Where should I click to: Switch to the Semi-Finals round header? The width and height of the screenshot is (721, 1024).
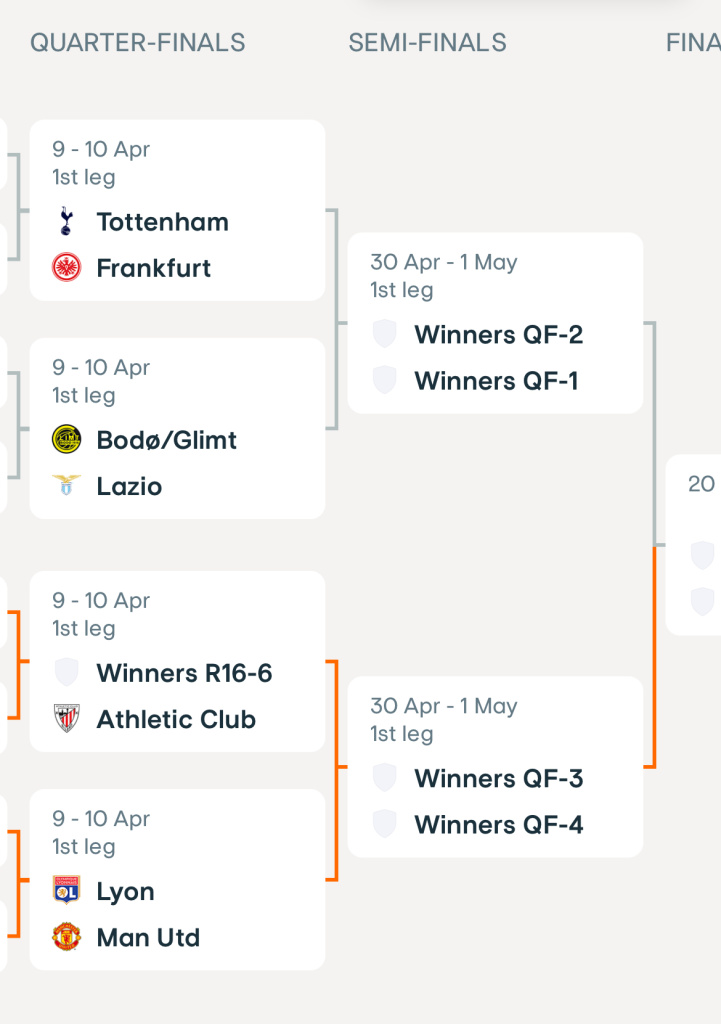coord(427,43)
